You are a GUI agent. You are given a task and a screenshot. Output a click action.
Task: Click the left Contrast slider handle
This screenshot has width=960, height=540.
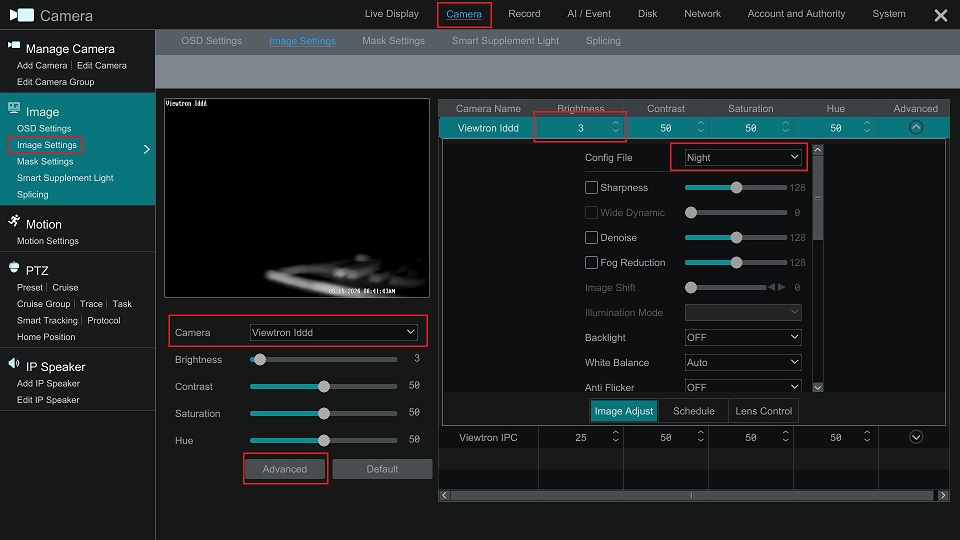pyautogui.click(x=324, y=386)
